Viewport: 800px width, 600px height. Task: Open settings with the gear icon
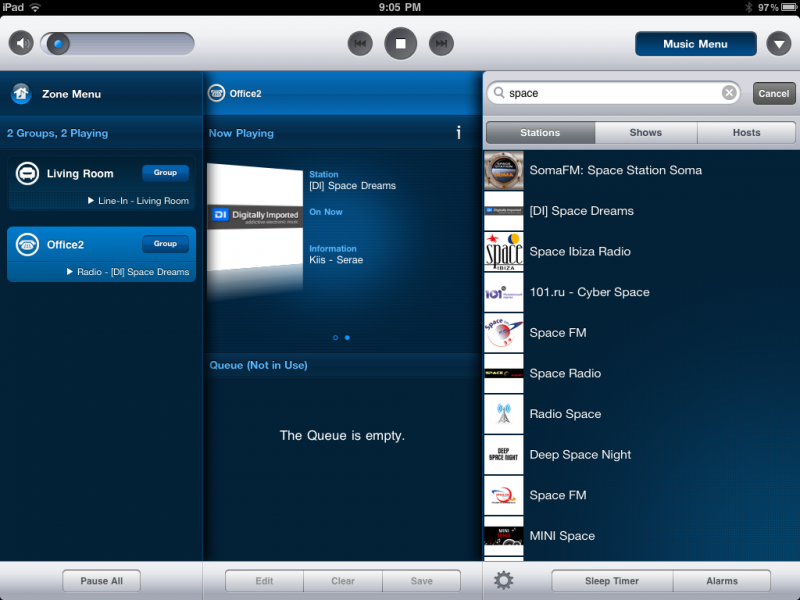click(x=504, y=581)
